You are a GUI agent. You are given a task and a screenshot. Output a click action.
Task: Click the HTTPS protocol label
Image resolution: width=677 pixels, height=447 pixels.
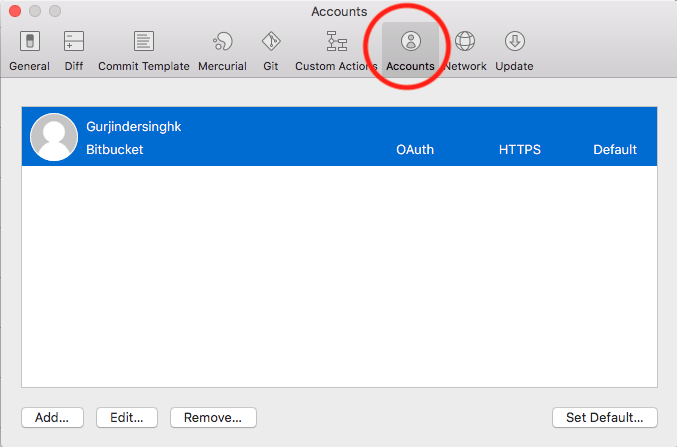[x=520, y=150]
